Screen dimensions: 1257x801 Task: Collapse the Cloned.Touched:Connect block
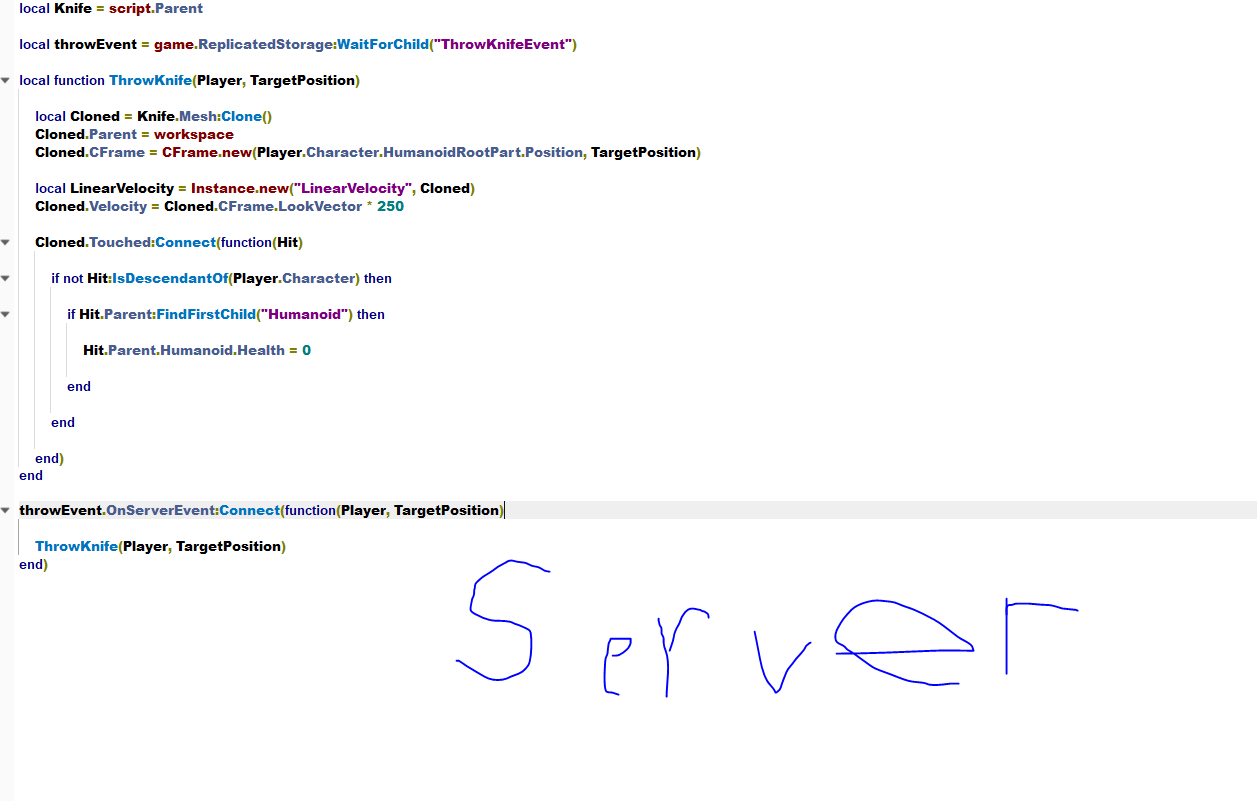pos(6,241)
